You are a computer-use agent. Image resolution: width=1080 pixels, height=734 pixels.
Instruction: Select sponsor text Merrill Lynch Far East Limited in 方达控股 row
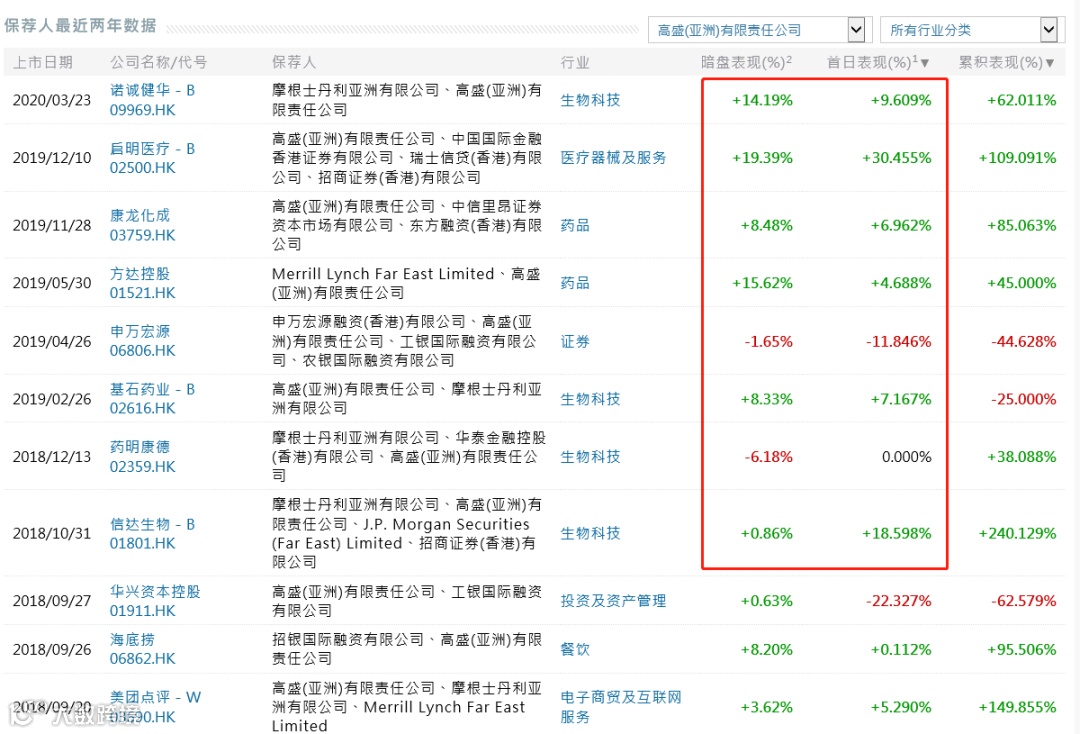[383, 274]
